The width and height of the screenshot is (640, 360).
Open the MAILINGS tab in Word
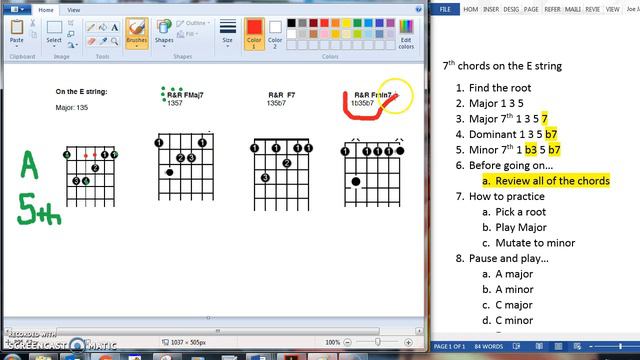[x=573, y=9]
